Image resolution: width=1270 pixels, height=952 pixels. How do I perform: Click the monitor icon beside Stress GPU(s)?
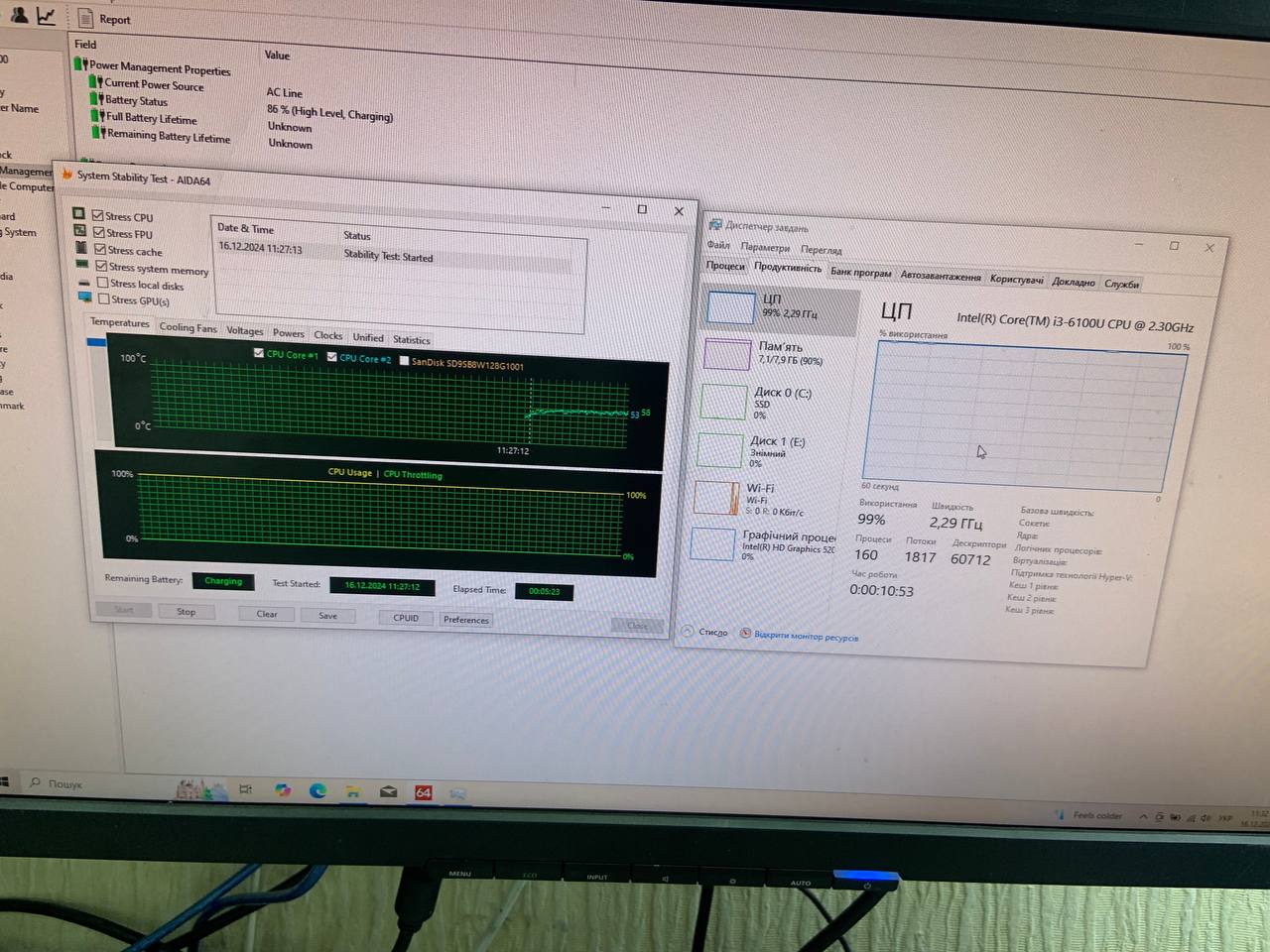[85, 297]
